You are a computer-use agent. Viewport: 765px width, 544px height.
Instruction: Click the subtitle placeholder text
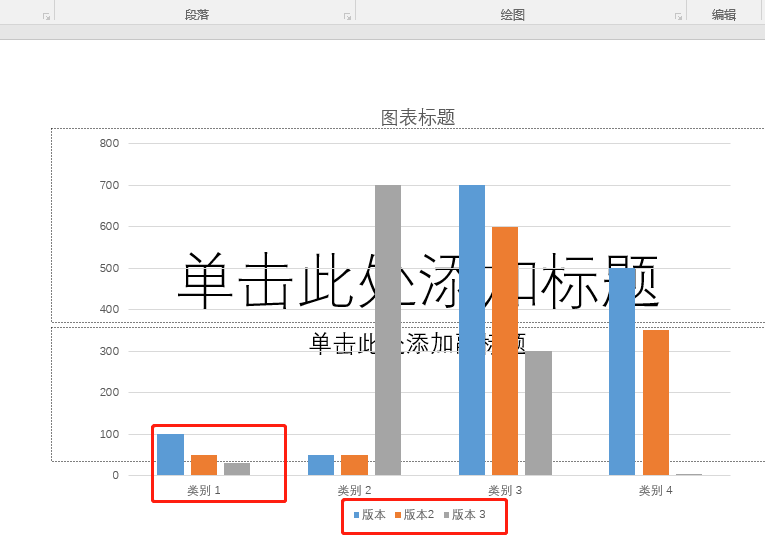418,343
